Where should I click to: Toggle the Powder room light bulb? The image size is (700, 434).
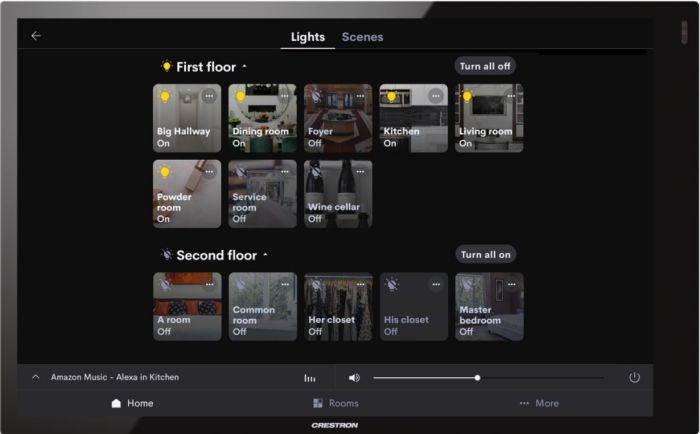165,172
